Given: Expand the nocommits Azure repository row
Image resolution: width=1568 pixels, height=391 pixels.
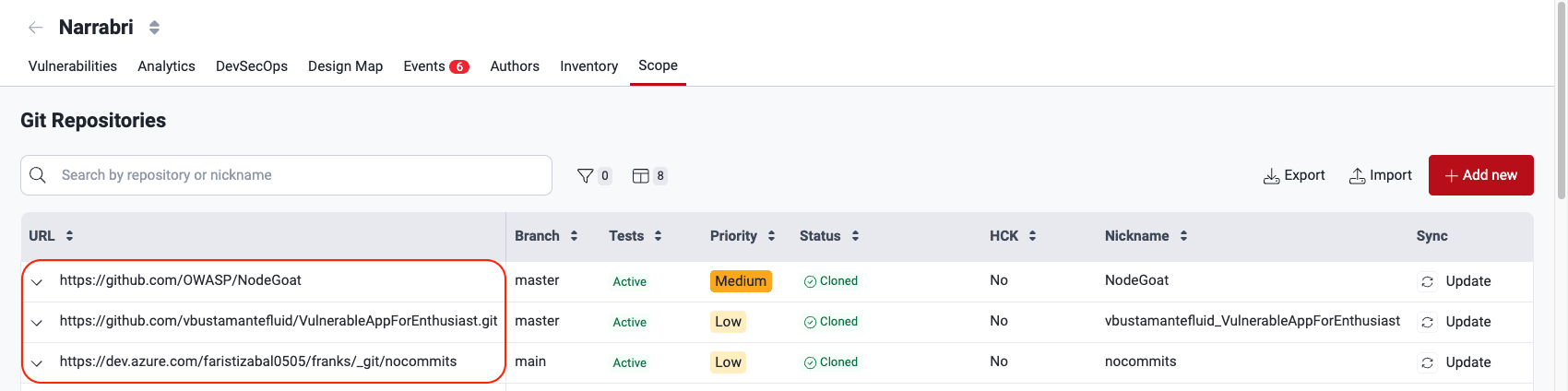Looking at the screenshot, I should click(x=37, y=363).
